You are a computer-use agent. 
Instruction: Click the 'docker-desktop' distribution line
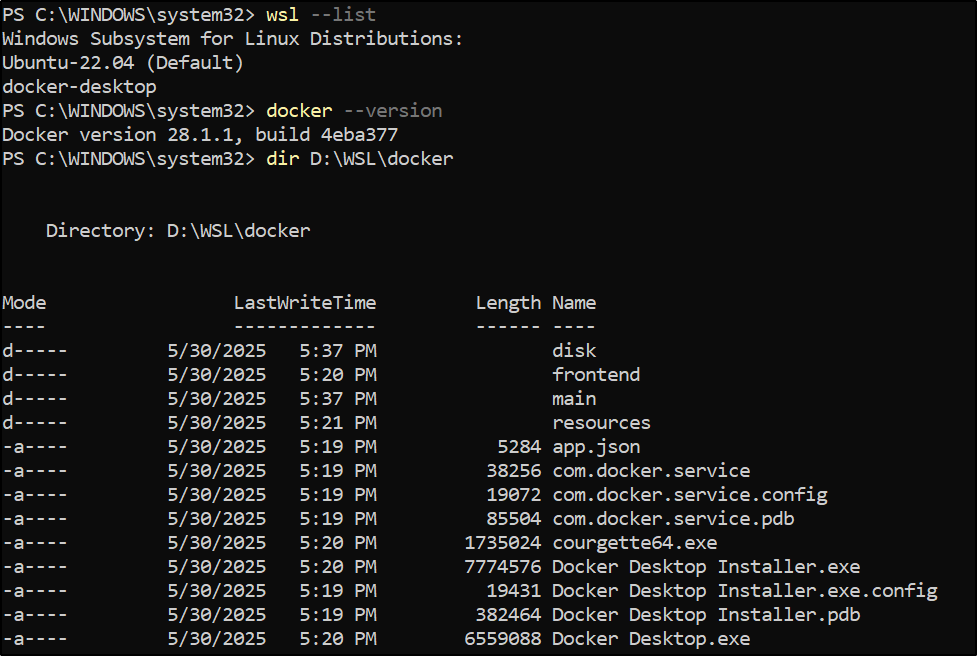(79, 87)
